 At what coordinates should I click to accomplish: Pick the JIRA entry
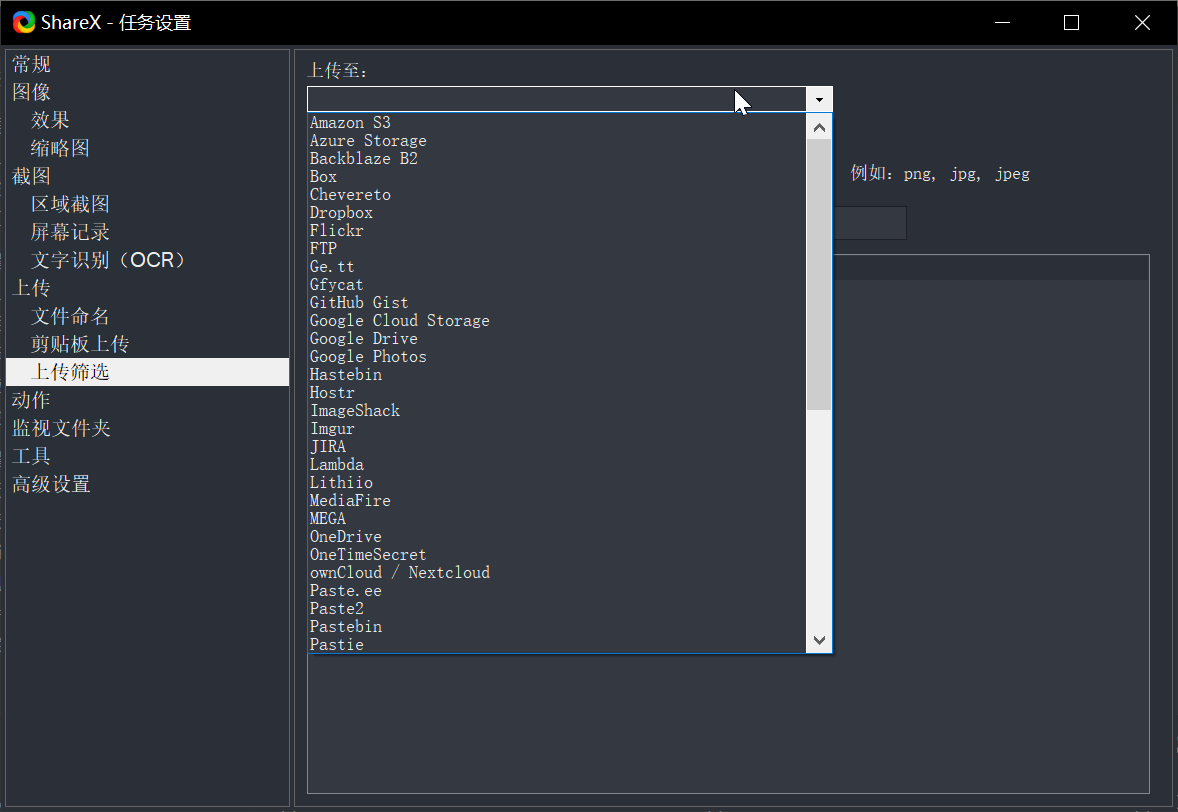[557, 447]
